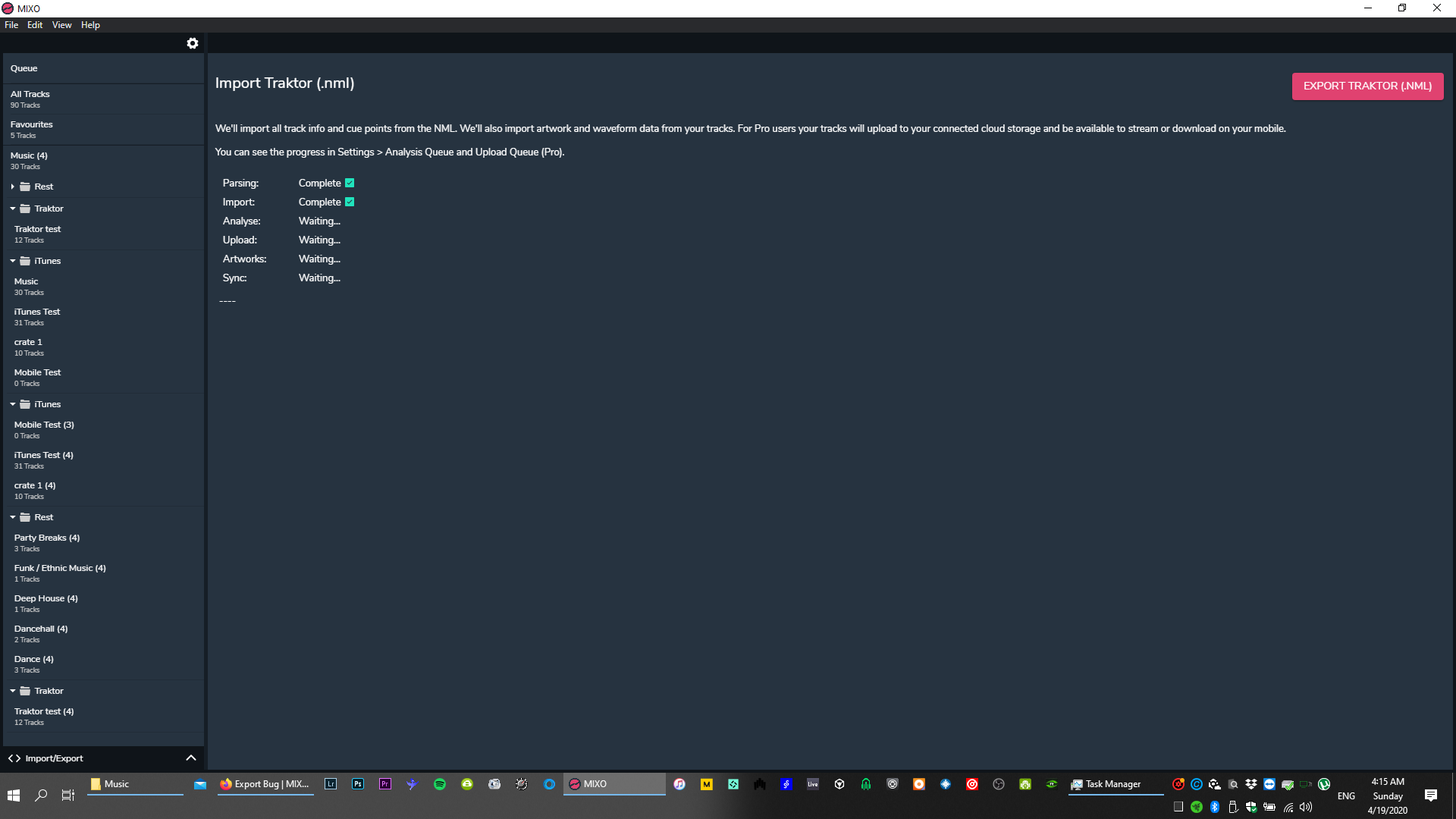
Task: Click the Dropbox tray icon
Action: pyautogui.click(x=1251, y=784)
